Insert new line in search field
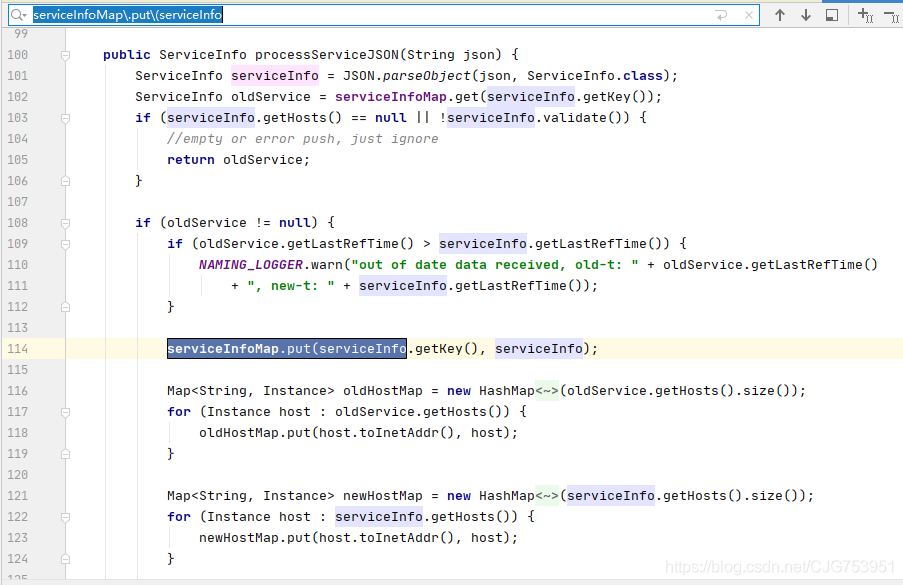This screenshot has width=903, height=585. pyautogui.click(x=721, y=15)
